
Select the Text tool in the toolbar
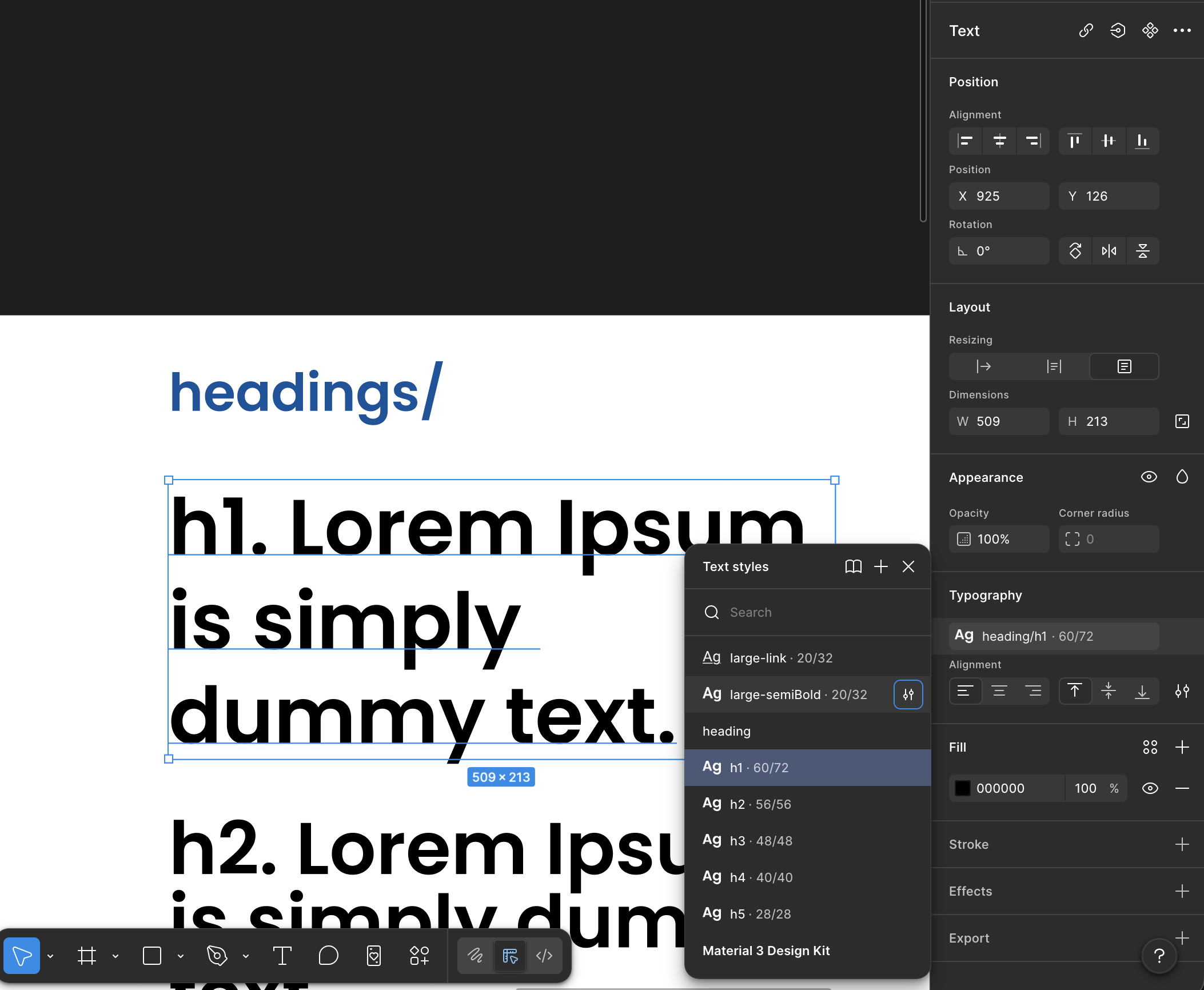[x=282, y=955]
